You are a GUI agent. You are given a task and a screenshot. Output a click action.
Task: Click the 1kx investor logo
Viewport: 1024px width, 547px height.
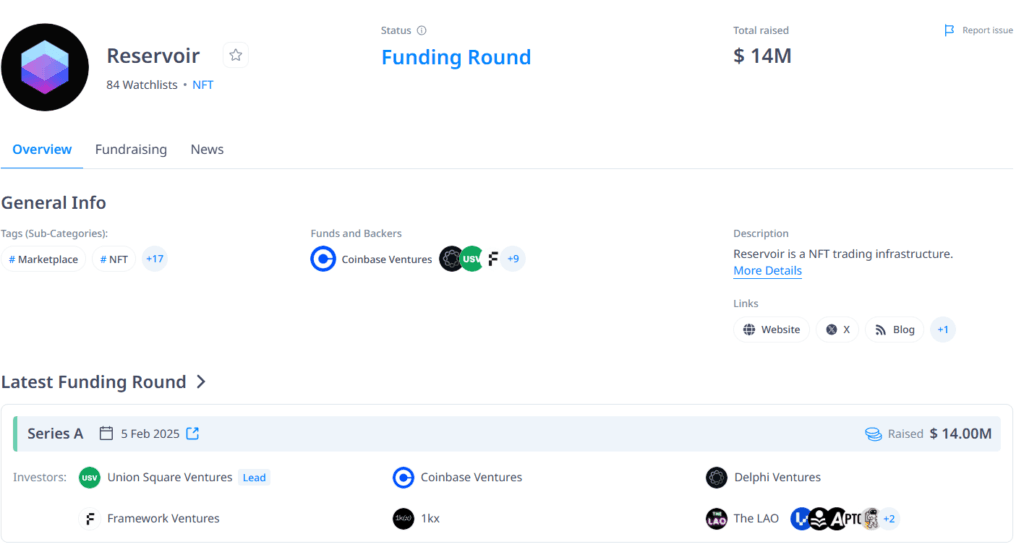click(x=403, y=518)
